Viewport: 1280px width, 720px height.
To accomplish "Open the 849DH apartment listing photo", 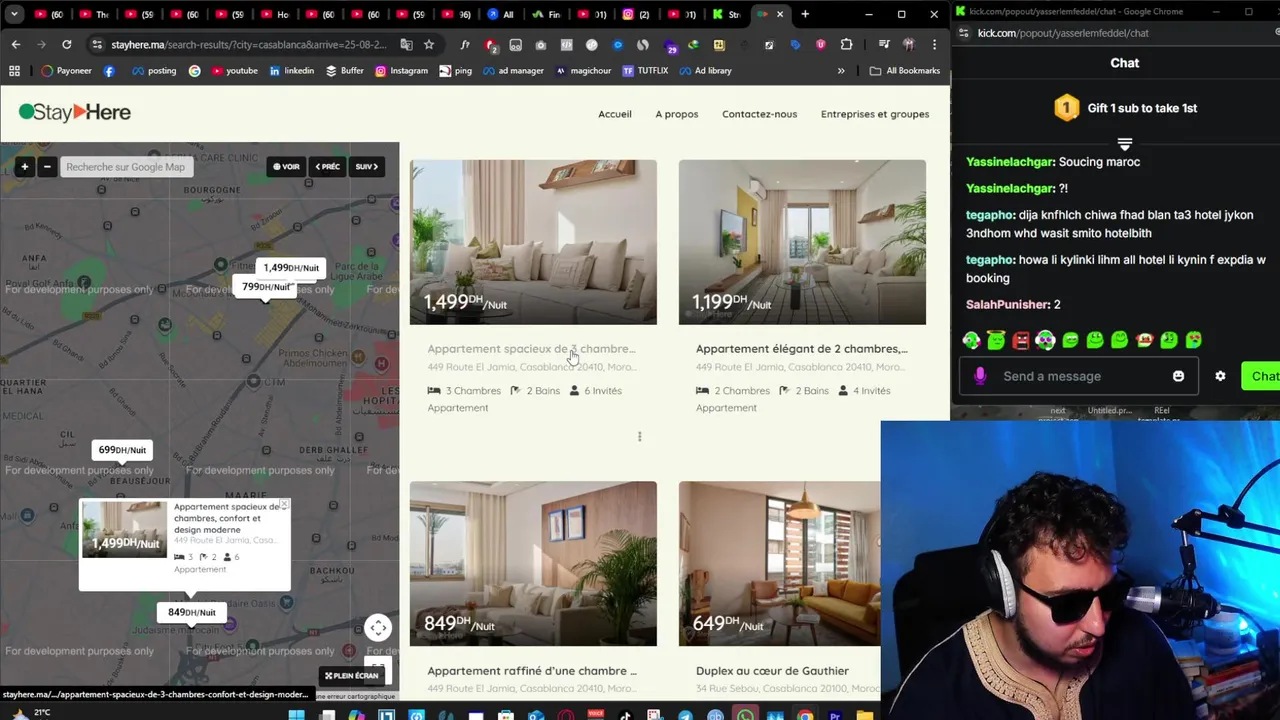I will 533,564.
